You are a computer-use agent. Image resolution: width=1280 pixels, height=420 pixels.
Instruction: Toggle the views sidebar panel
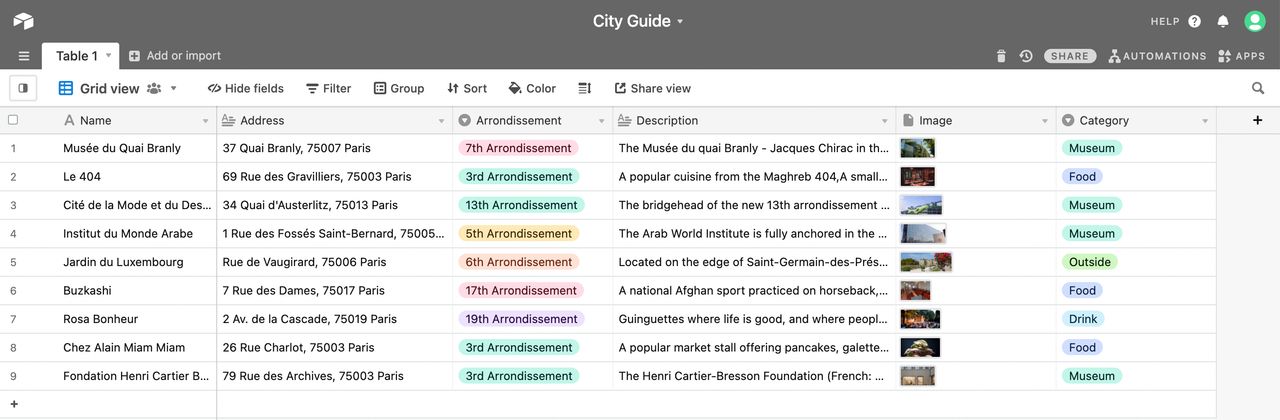pos(23,88)
